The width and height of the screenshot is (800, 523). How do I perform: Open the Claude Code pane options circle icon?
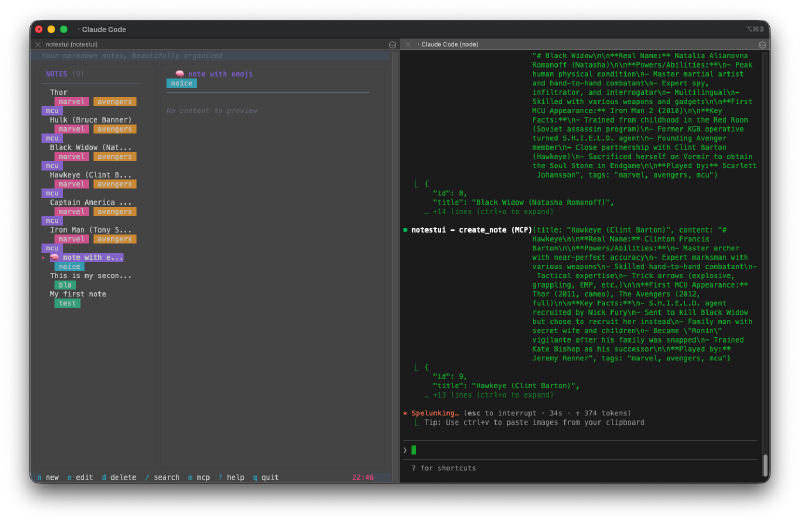(x=763, y=44)
